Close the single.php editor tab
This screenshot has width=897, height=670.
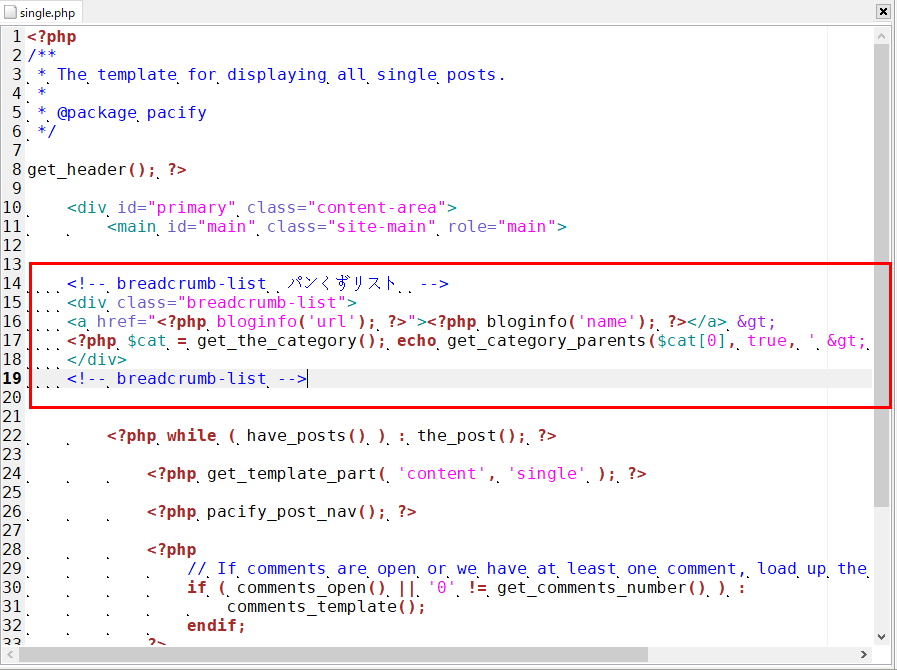tap(883, 11)
